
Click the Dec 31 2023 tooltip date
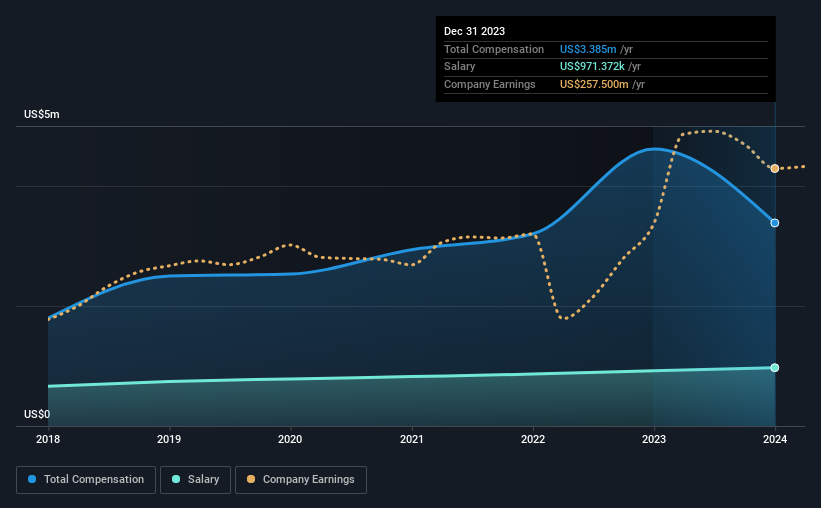point(474,31)
